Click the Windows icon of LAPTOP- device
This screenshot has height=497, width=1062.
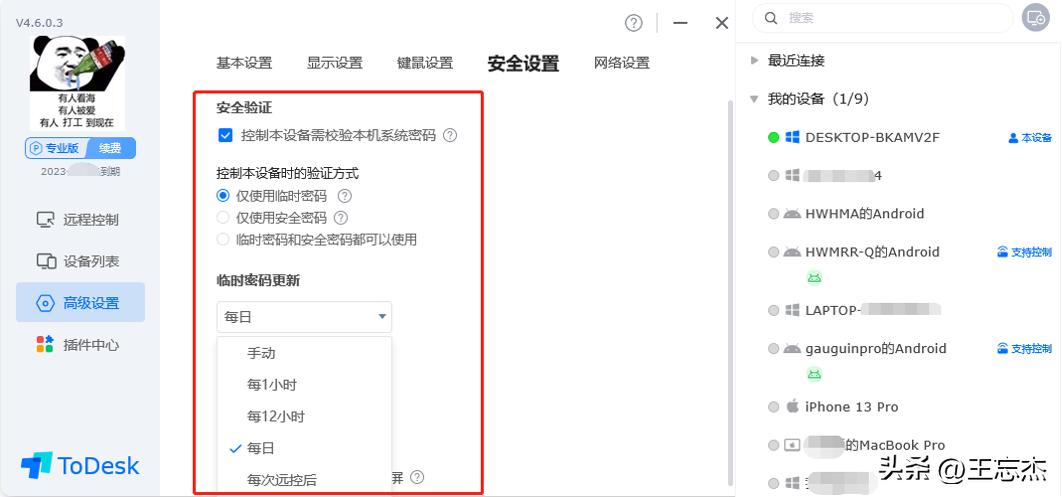(x=792, y=310)
